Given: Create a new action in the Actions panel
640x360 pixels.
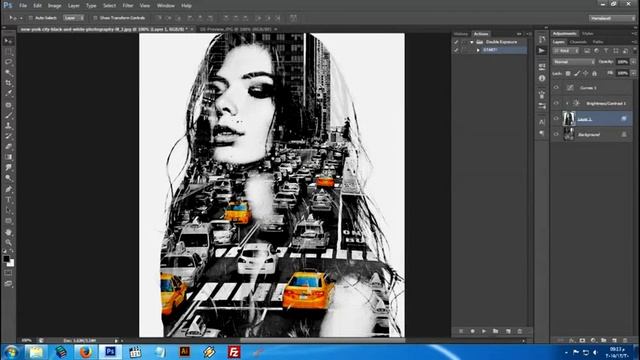Looking at the screenshot, I should (x=508, y=331).
